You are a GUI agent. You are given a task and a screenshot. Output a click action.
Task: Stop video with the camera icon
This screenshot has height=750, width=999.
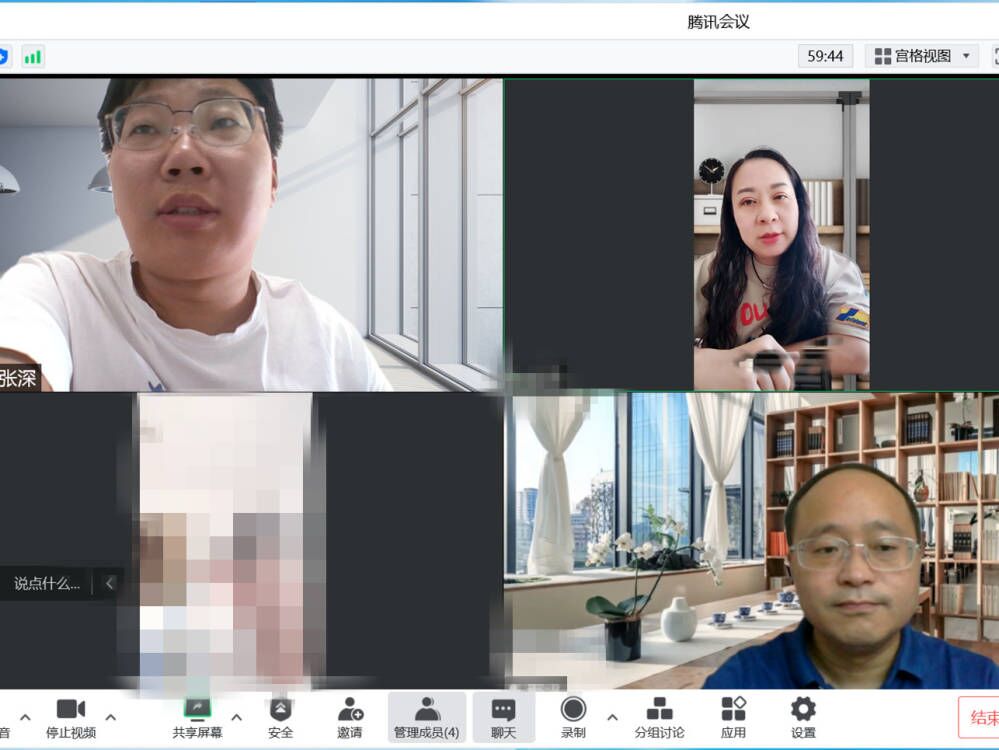coord(70,716)
